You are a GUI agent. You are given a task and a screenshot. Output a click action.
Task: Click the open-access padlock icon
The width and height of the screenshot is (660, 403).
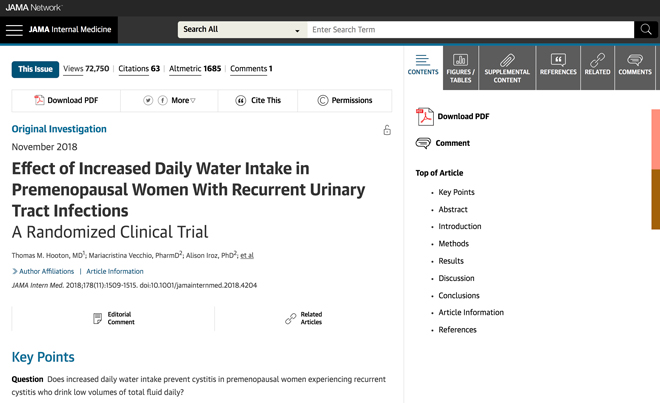(x=387, y=130)
